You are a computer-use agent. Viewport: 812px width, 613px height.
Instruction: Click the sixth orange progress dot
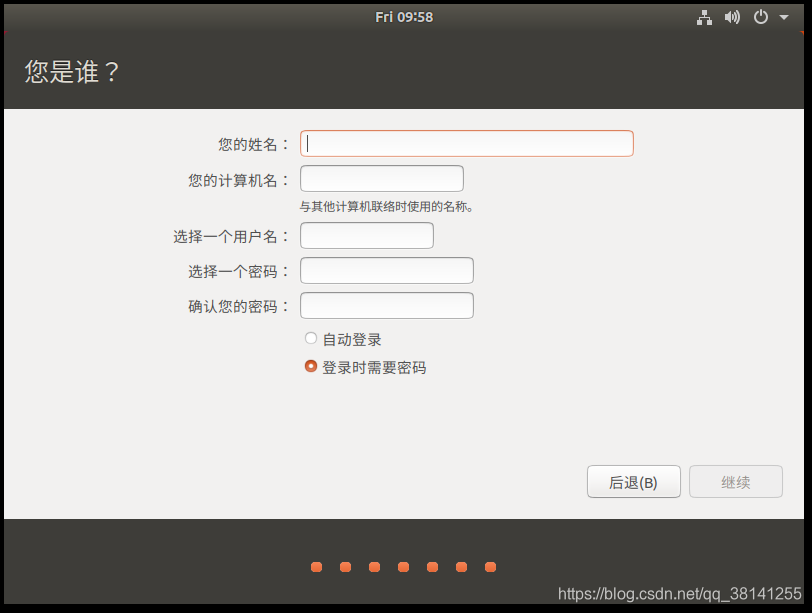coord(461,567)
